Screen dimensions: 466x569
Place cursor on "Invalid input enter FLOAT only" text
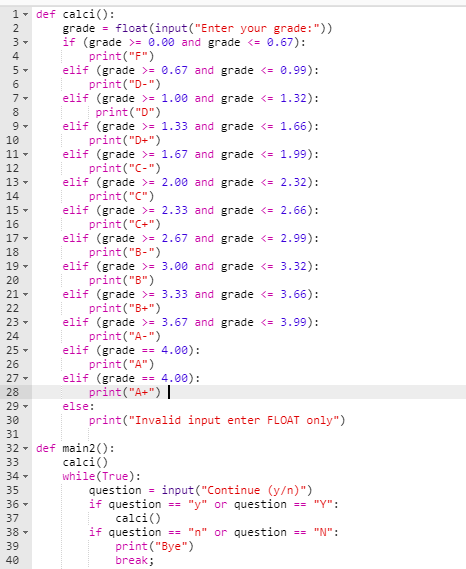click(x=234, y=420)
